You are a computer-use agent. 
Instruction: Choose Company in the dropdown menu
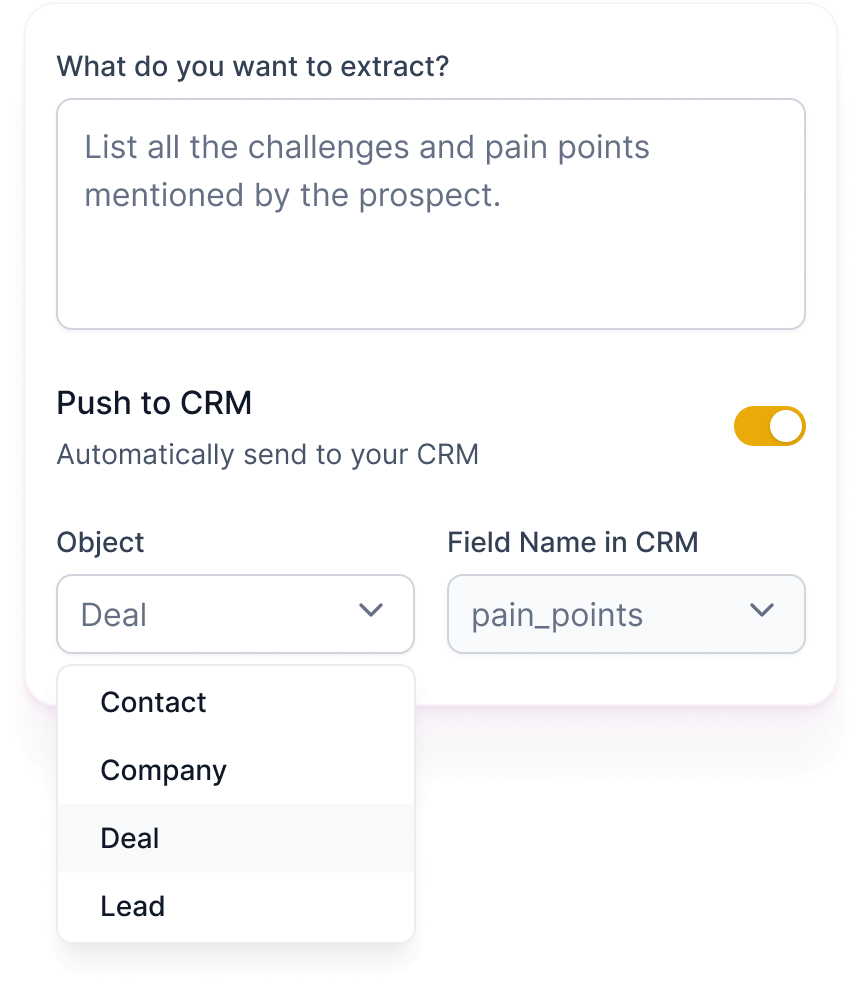[163, 770]
